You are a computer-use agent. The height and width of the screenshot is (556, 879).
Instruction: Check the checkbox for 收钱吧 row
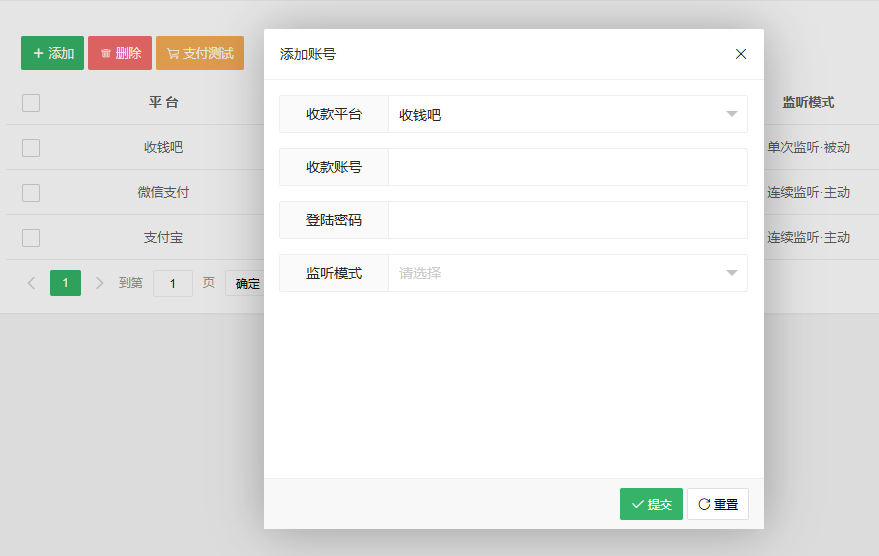(31, 147)
